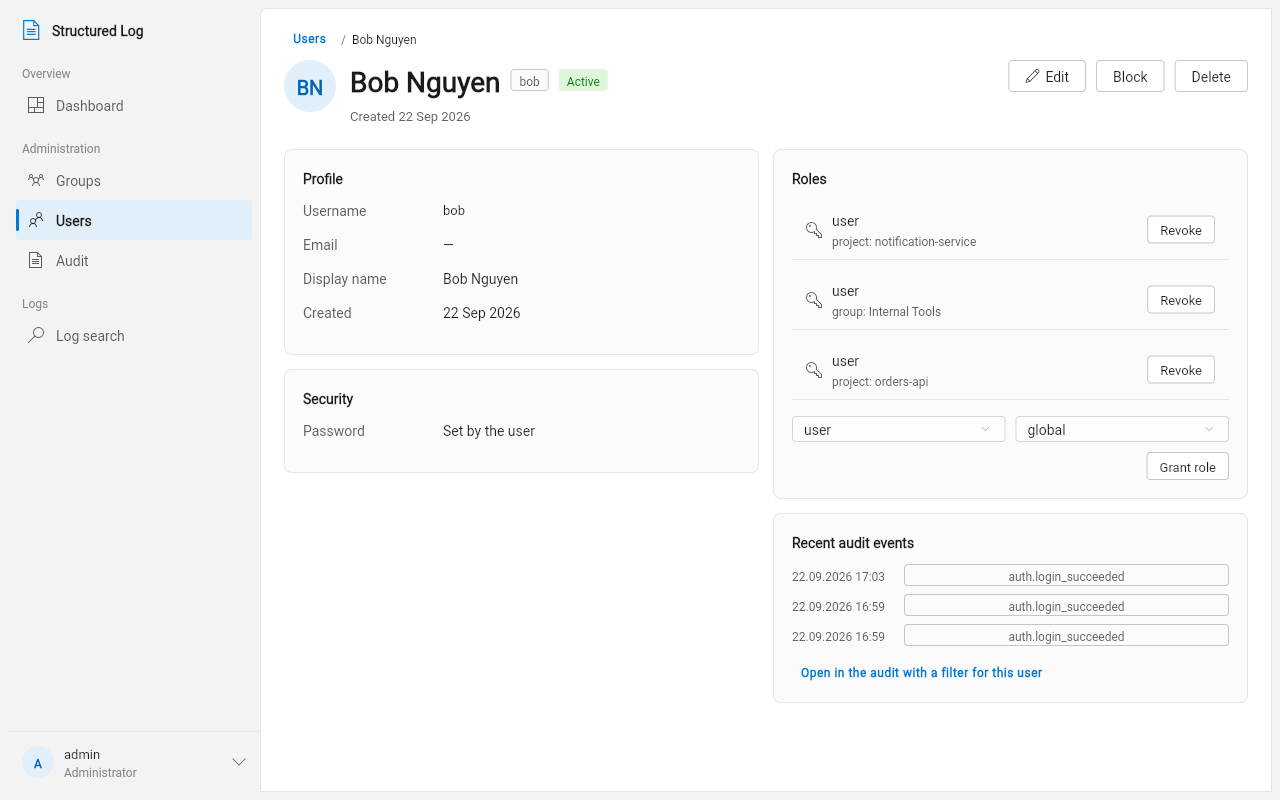Click the Profile card heading
Image resolution: width=1280 pixels, height=800 pixels.
(323, 179)
